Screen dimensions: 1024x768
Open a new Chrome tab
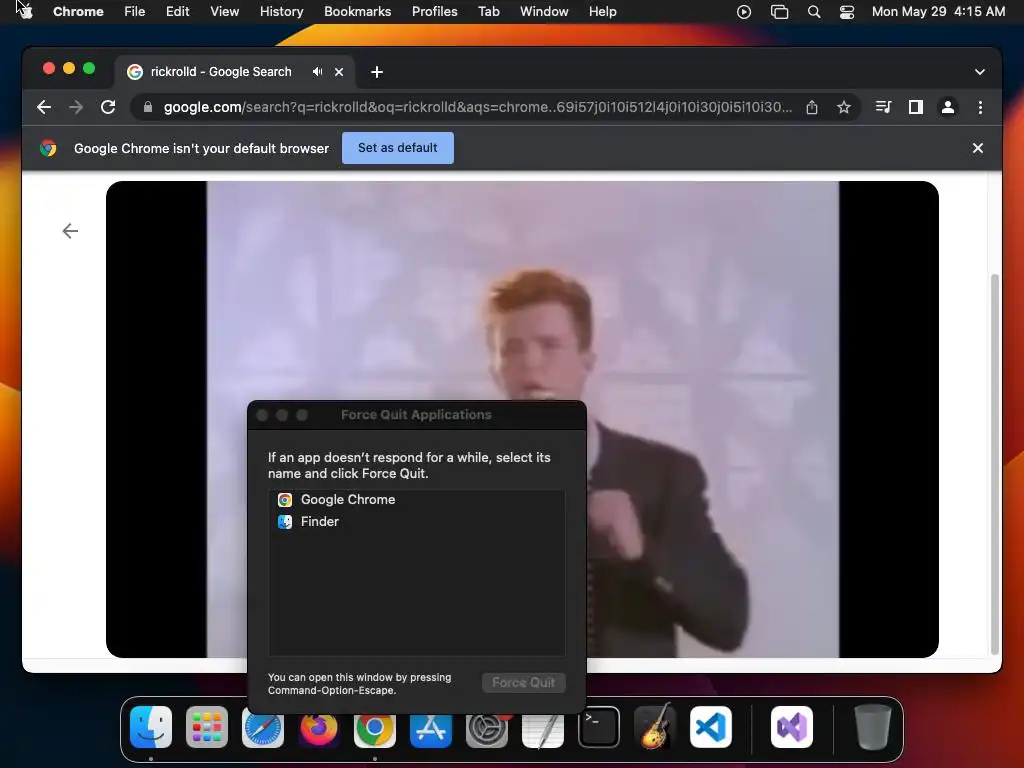377,72
